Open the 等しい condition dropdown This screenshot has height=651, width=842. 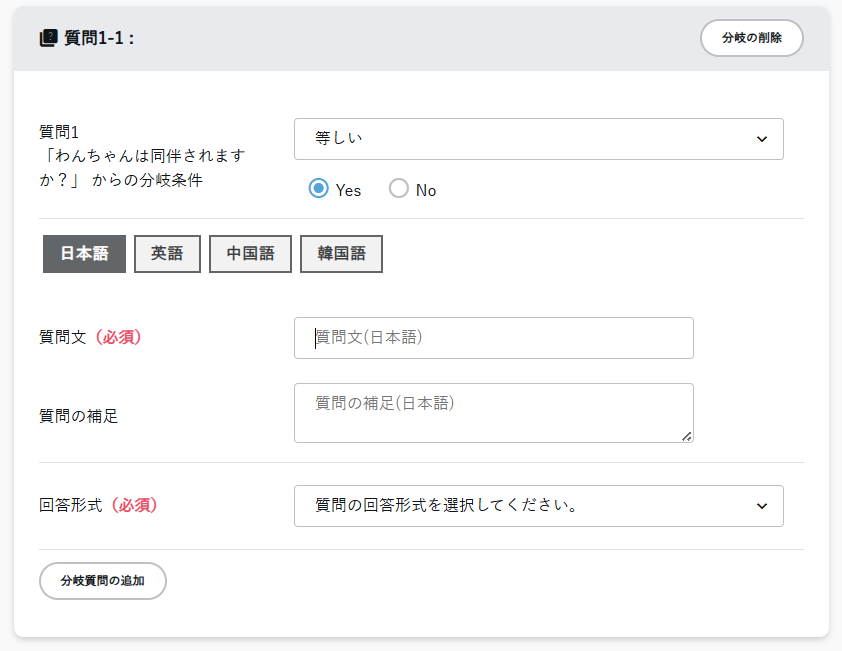click(538, 139)
